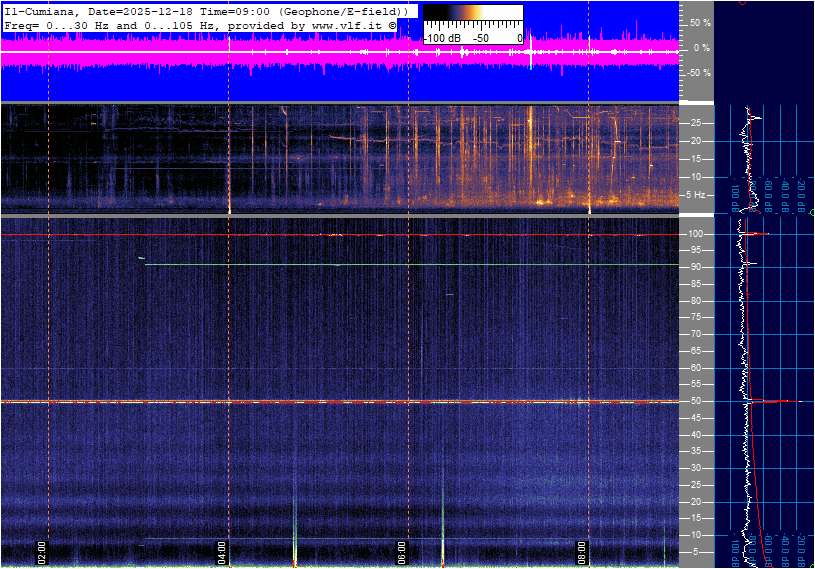Click the -100 dB label on color scale

click(x=441, y=38)
